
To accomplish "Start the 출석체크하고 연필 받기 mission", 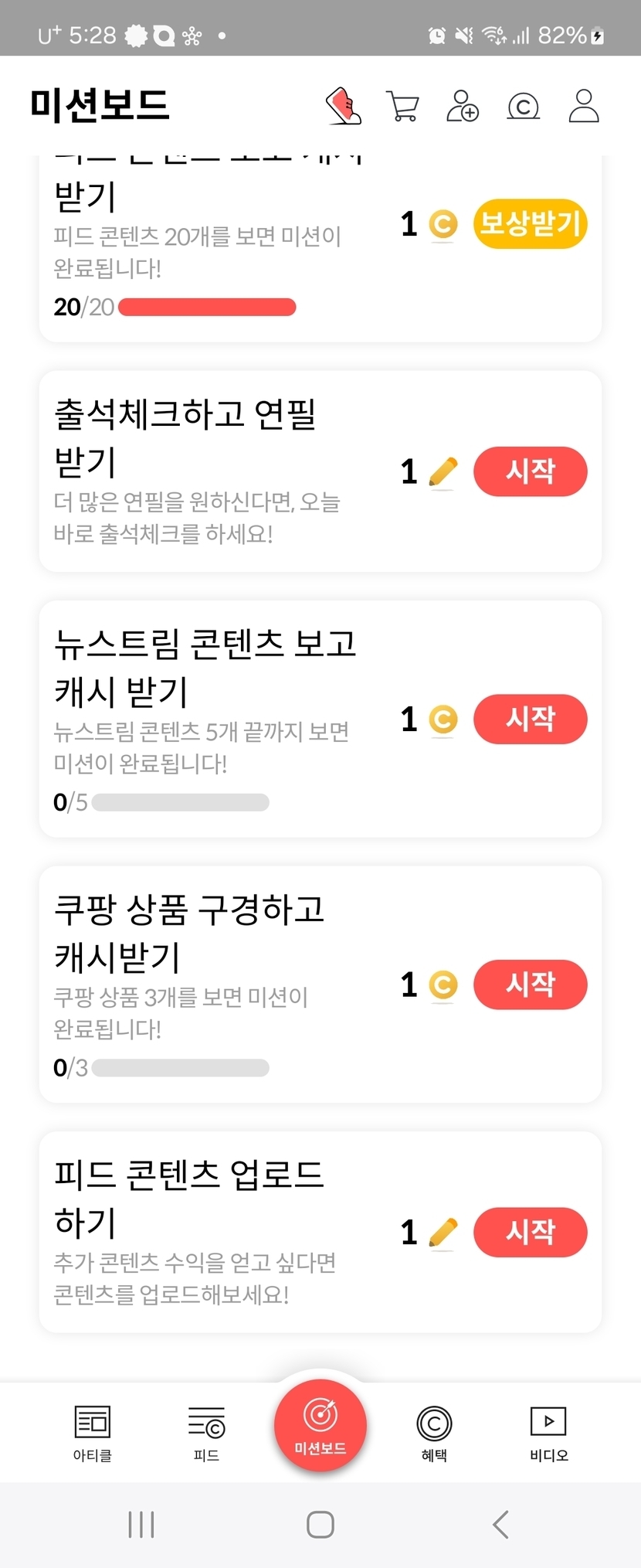I will click(x=530, y=471).
